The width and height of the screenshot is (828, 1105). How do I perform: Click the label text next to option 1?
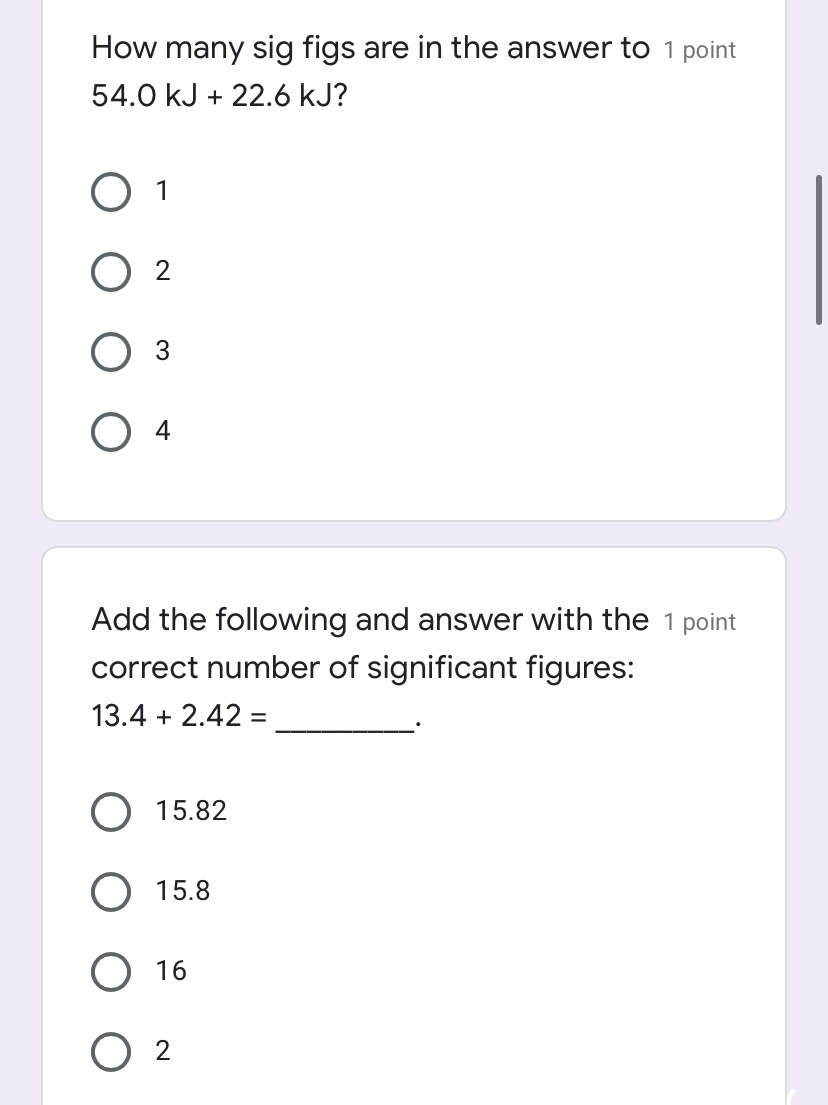click(x=160, y=191)
